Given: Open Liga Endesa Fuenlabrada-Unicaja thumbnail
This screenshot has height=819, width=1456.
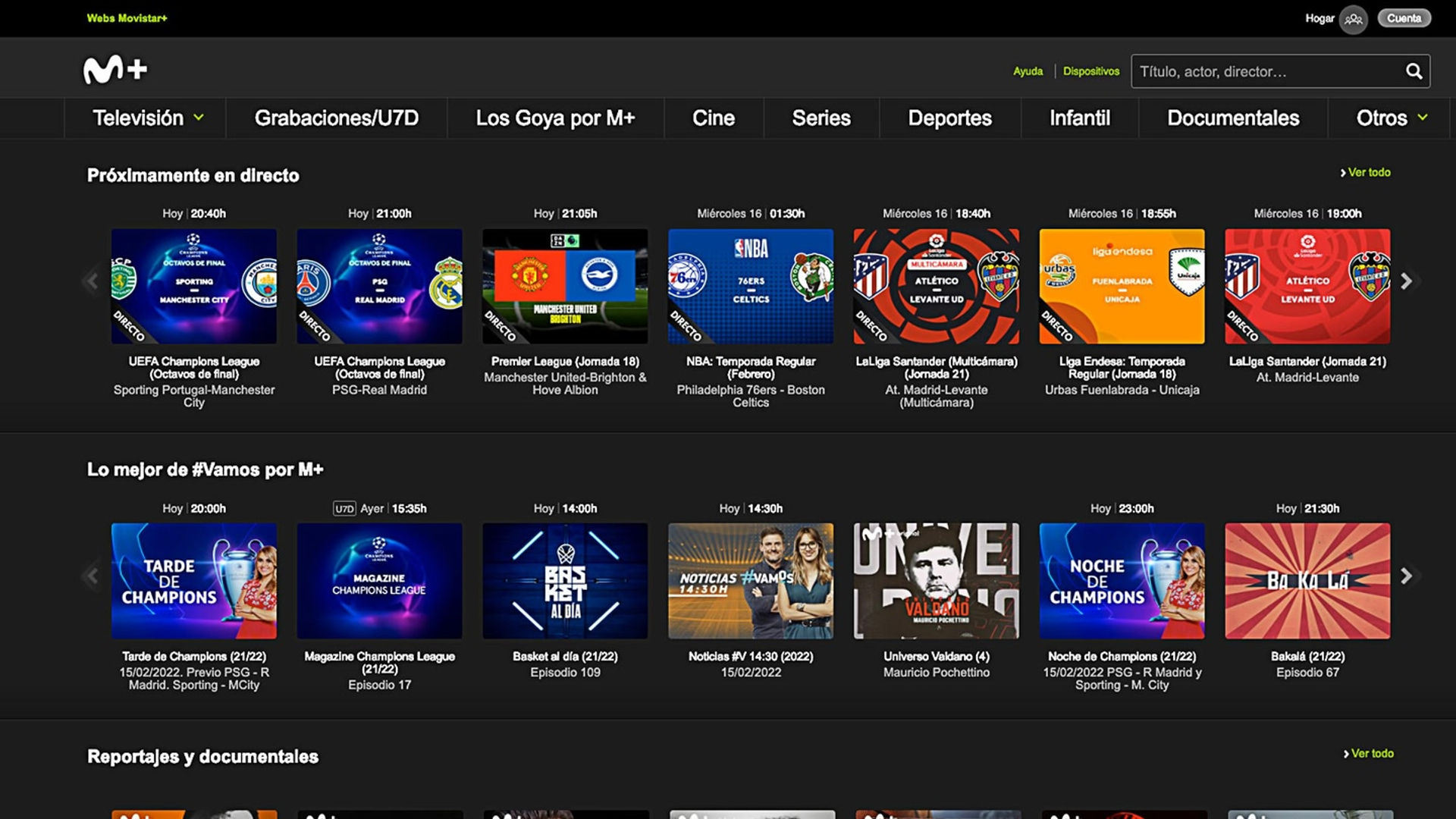Looking at the screenshot, I should pyautogui.click(x=1122, y=287).
